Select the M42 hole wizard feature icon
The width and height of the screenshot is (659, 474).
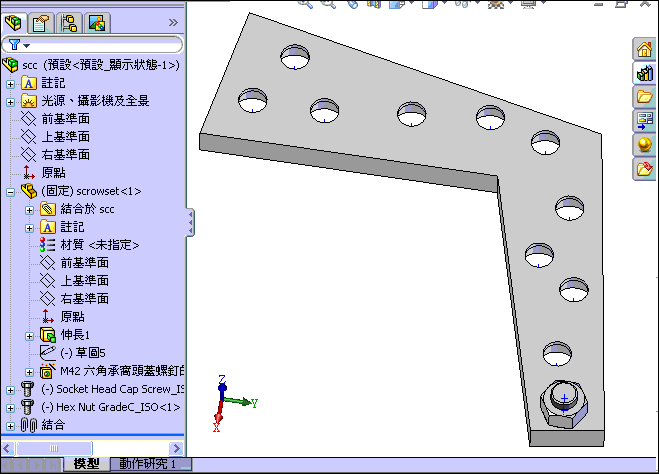coord(48,371)
